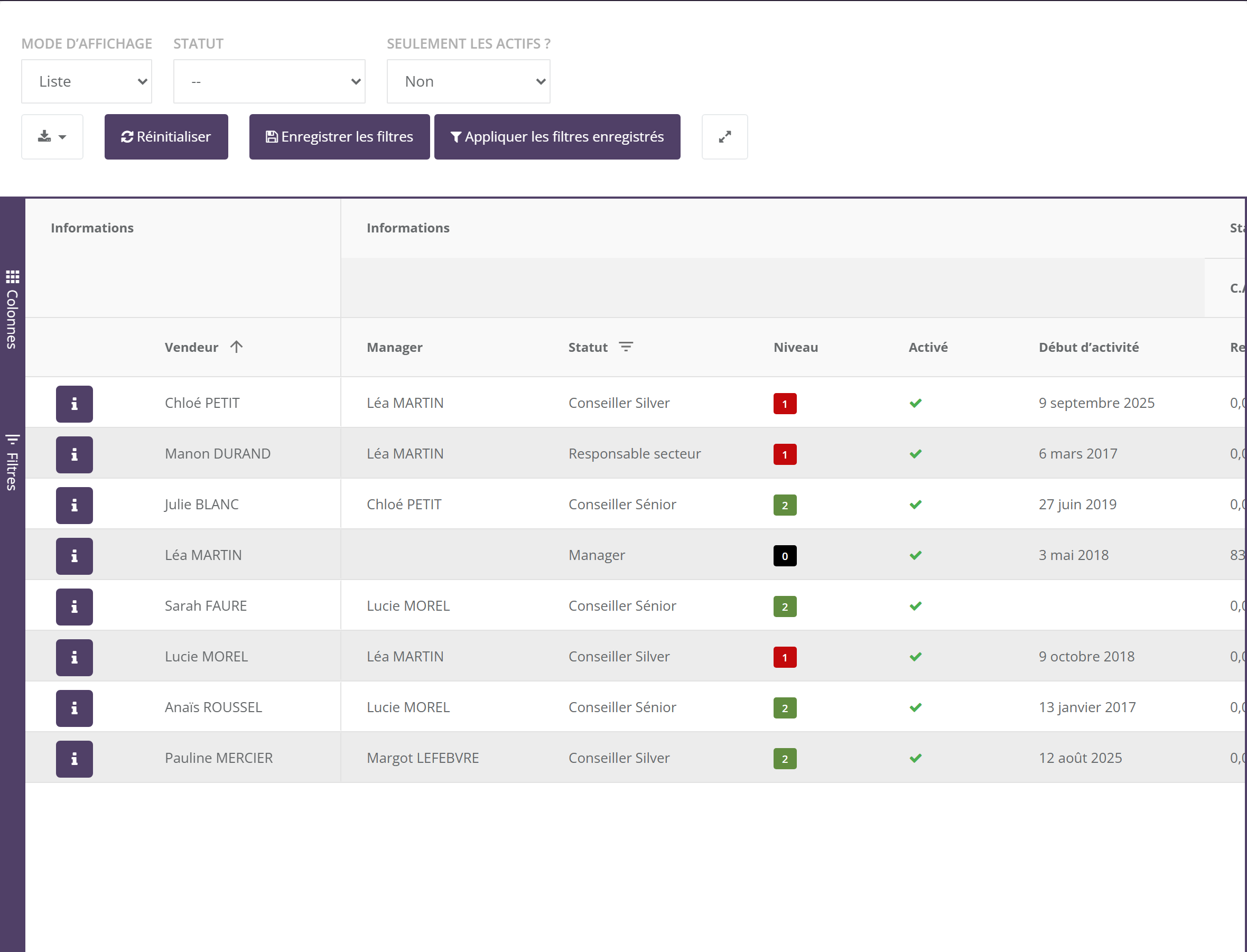Image resolution: width=1247 pixels, height=952 pixels.
Task: Click green level 2 badge for Pauline MERCIER
Action: [x=785, y=759]
